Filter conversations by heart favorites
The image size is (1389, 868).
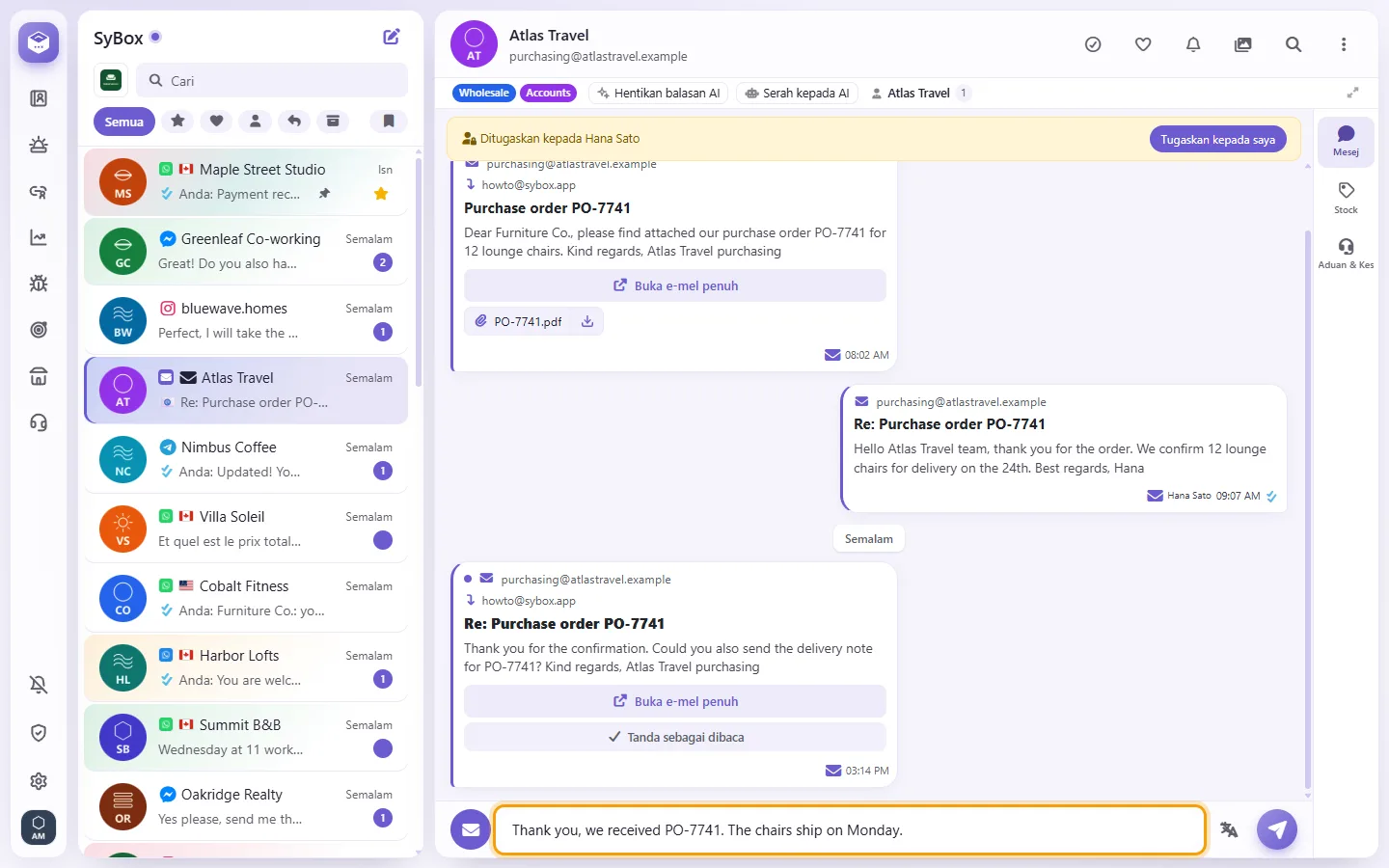tap(217, 121)
